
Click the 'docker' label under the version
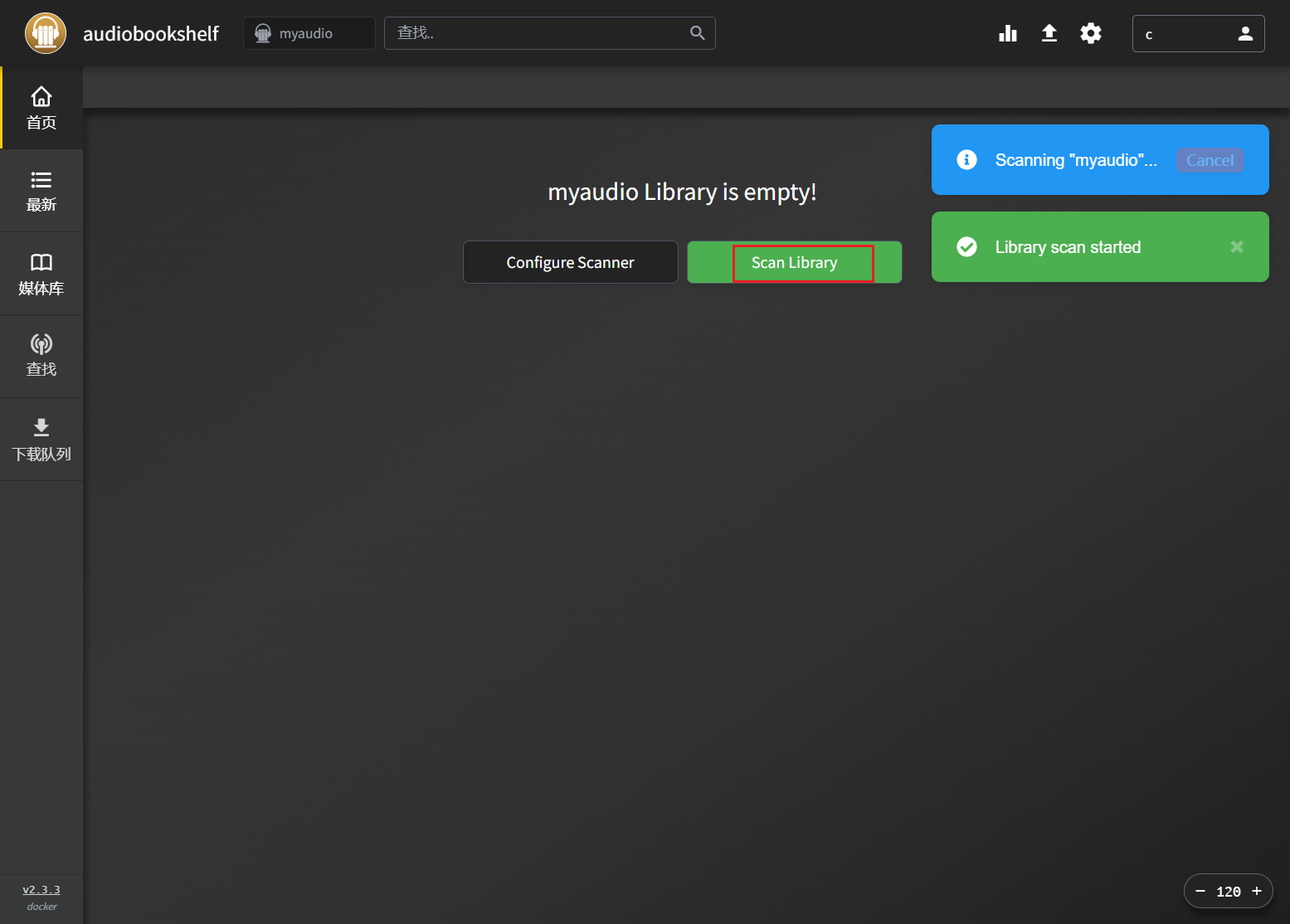click(x=41, y=907)
